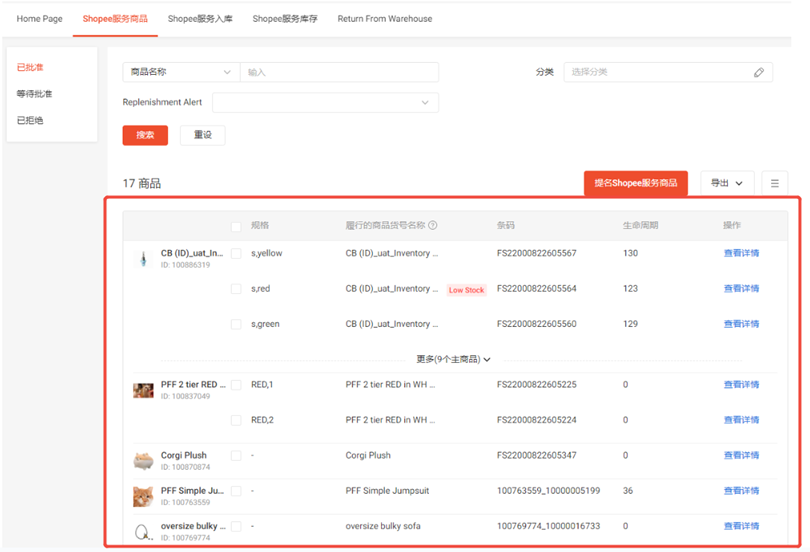810x552 pixels.
Task: Click the Low Stock tag on s,red row
Action: click(x=466, y=290)
